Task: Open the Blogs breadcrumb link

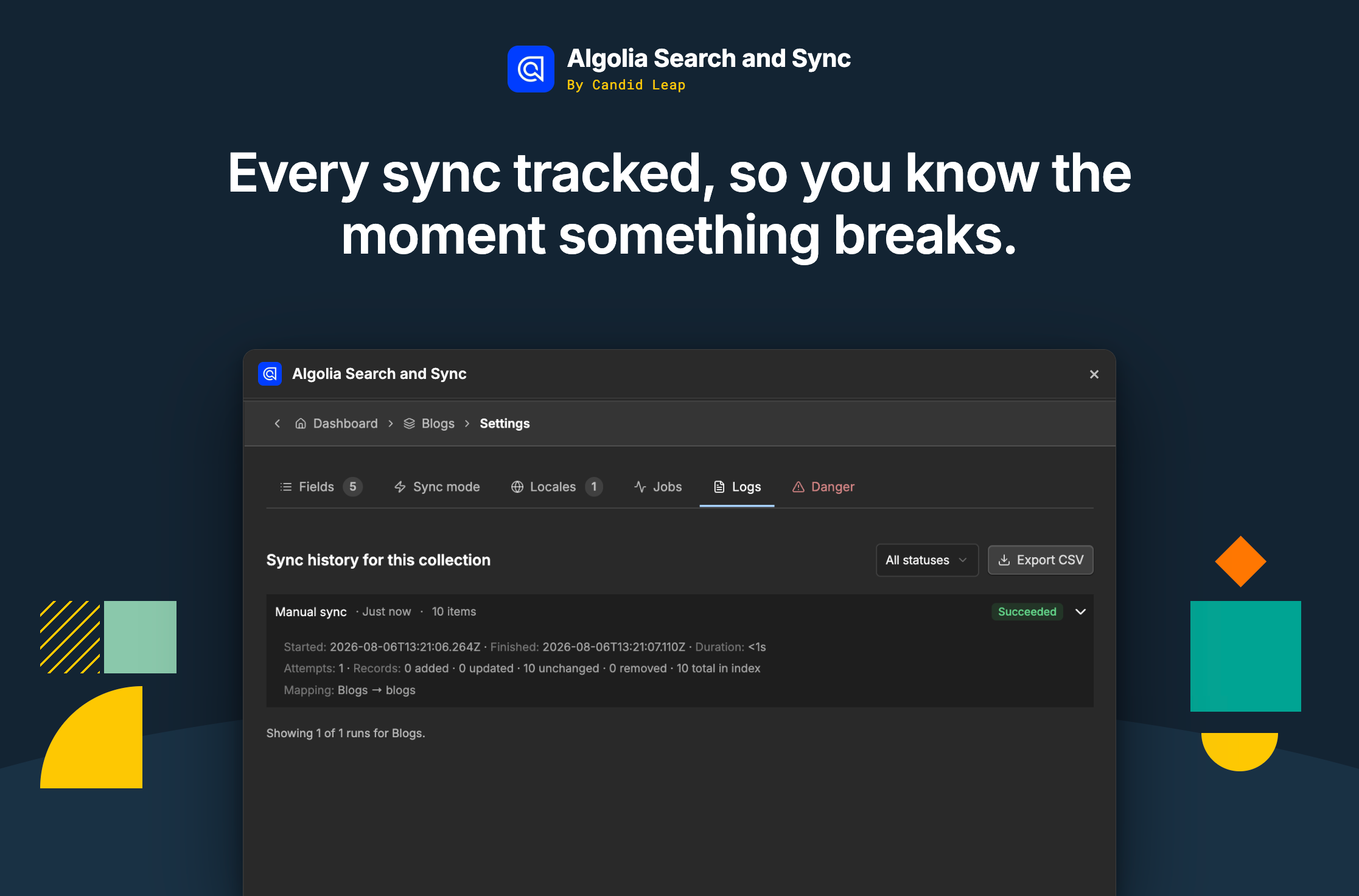Action: pos(438,423)
